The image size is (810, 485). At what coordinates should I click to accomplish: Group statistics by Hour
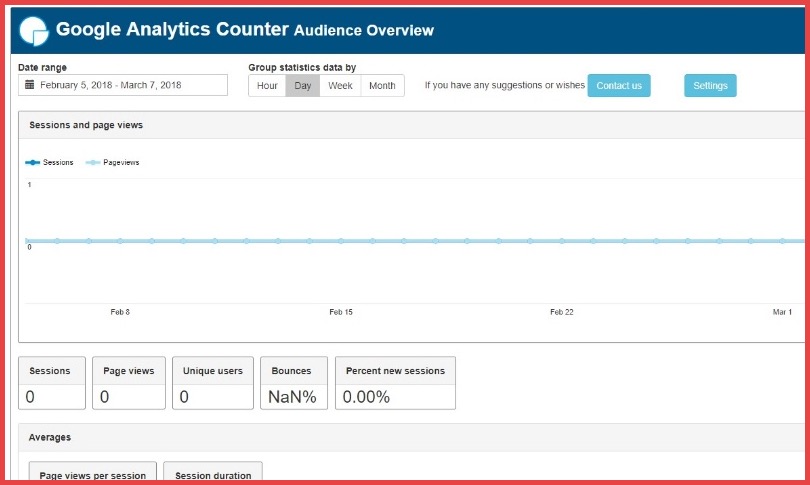click(267, 86)
